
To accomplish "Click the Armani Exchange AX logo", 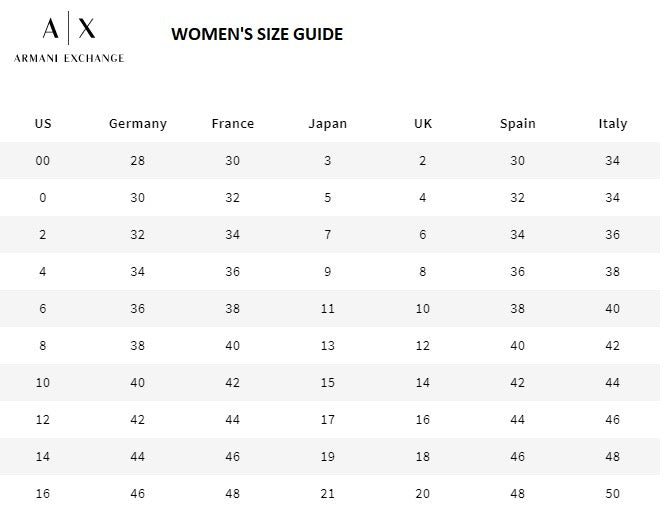I will click(x=69, y=30).
